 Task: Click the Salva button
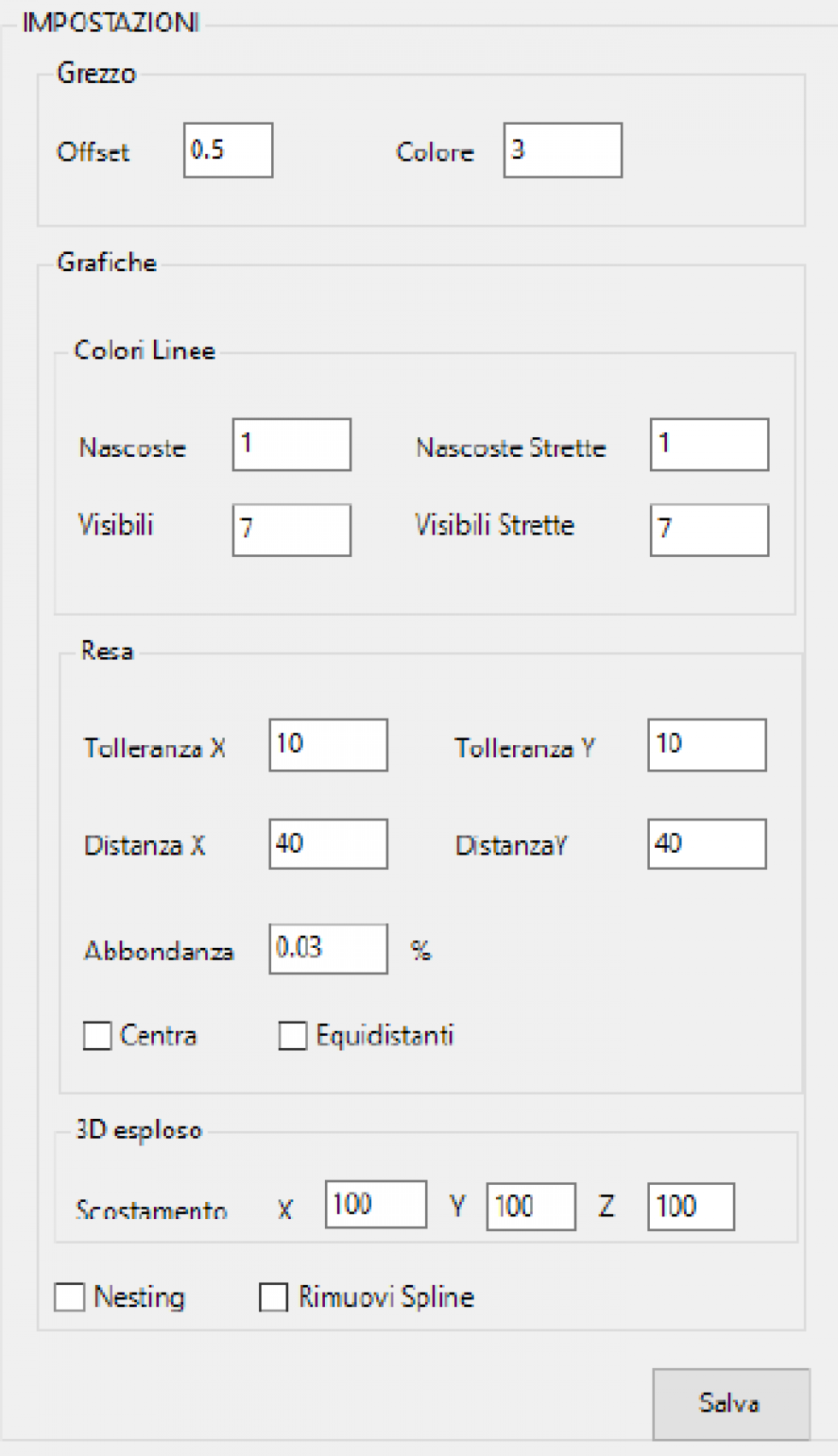[x=731, y=1403]
